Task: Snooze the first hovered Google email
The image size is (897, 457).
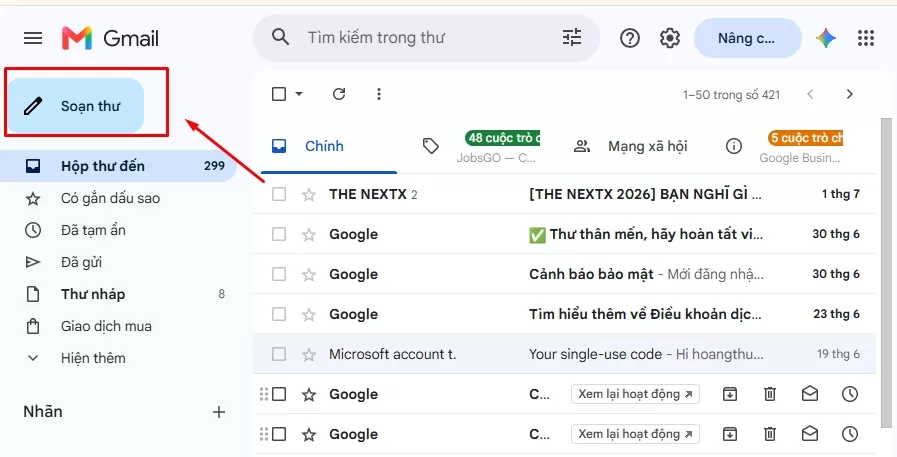Action: [850, 394]
